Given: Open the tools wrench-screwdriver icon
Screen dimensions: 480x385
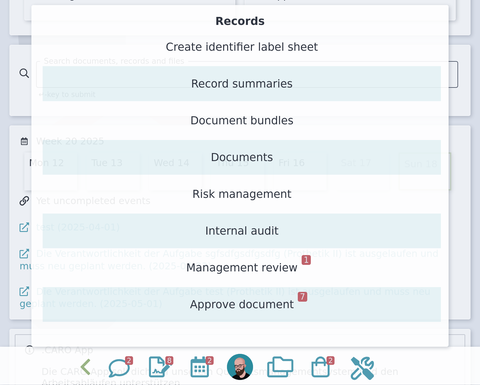Looking at the screenshot, I should pyautogui.click(x=362, y=368).
